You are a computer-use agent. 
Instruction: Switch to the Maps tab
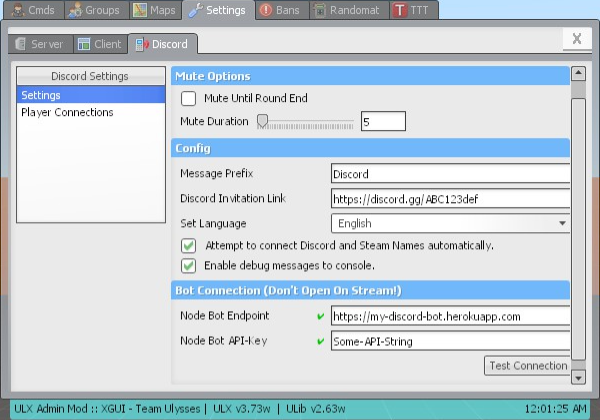(155, 10)
